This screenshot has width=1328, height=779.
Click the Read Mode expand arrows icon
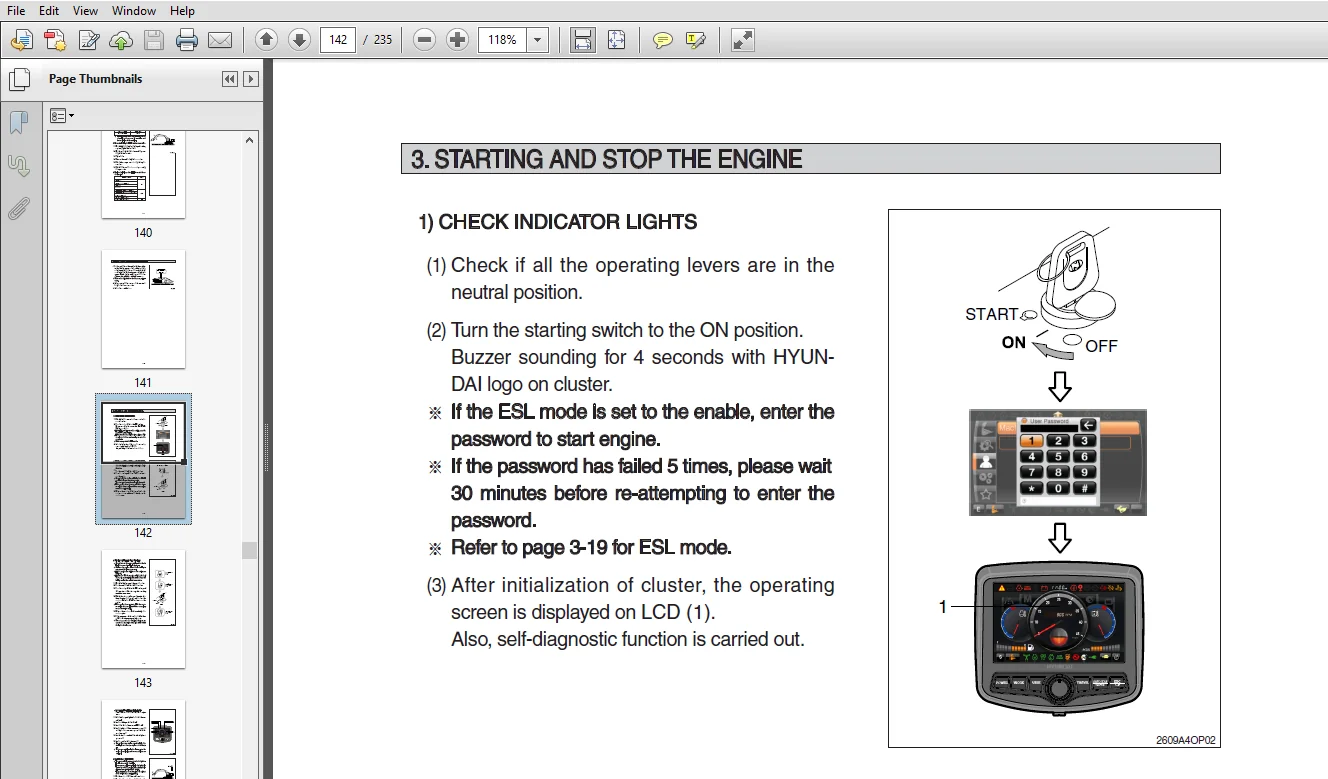tap(742, 40)
